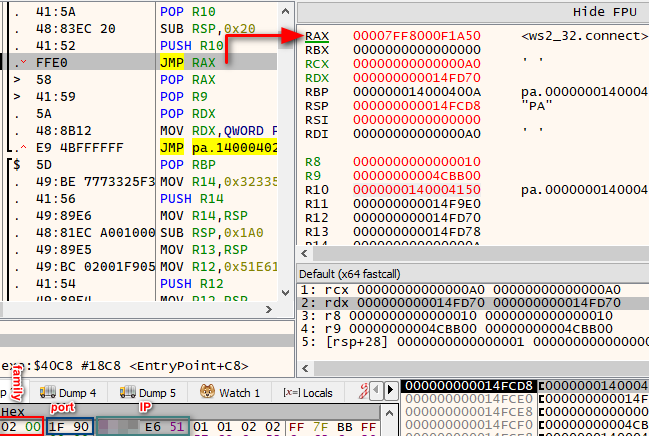Click the RDX register value 000000000014FD70
Screen dimensions: 649x436
point(417,78)
